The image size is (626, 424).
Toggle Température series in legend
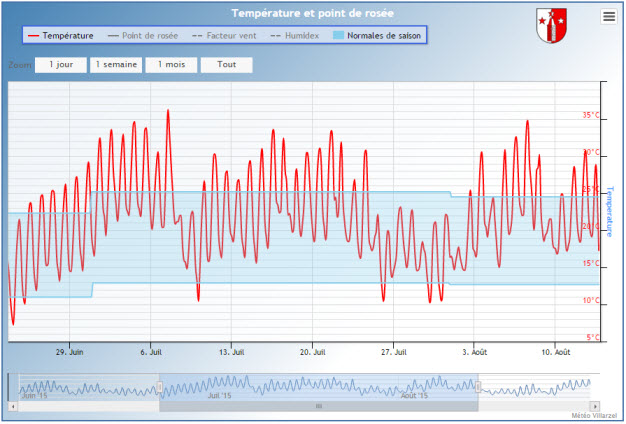[62, 35]
